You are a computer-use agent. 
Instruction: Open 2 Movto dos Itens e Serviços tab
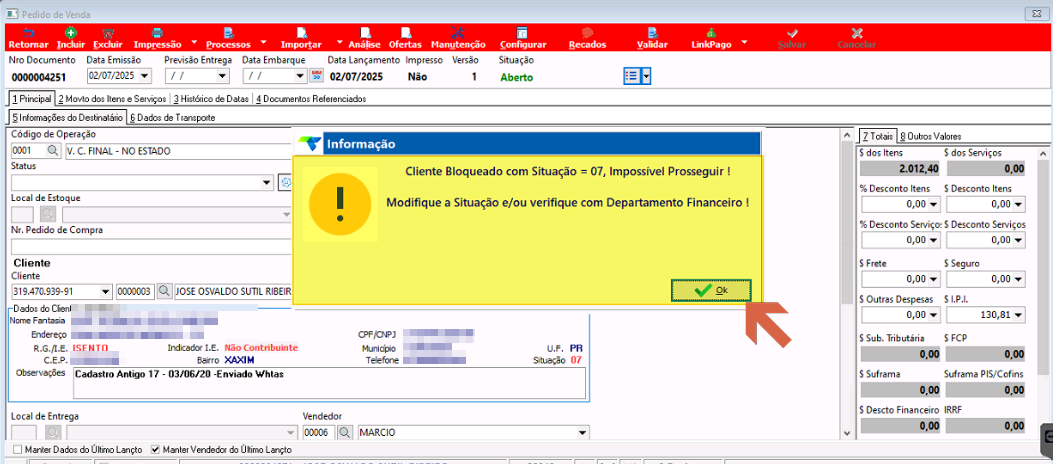(112, 99)
